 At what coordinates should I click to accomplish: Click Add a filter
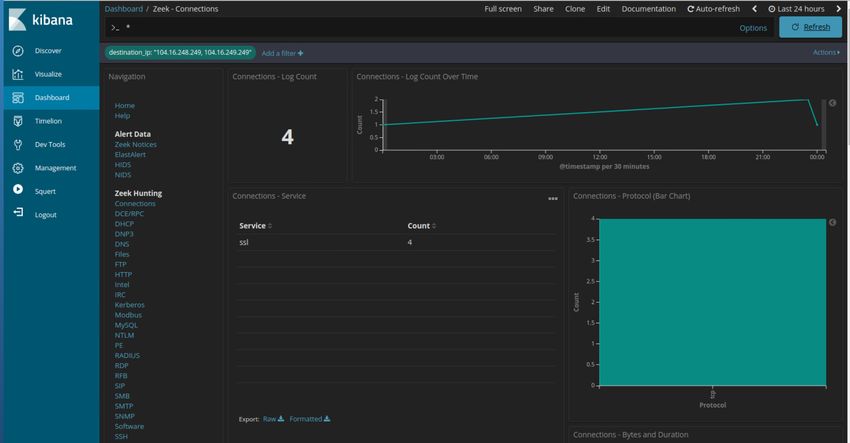(x=282, y=53)
